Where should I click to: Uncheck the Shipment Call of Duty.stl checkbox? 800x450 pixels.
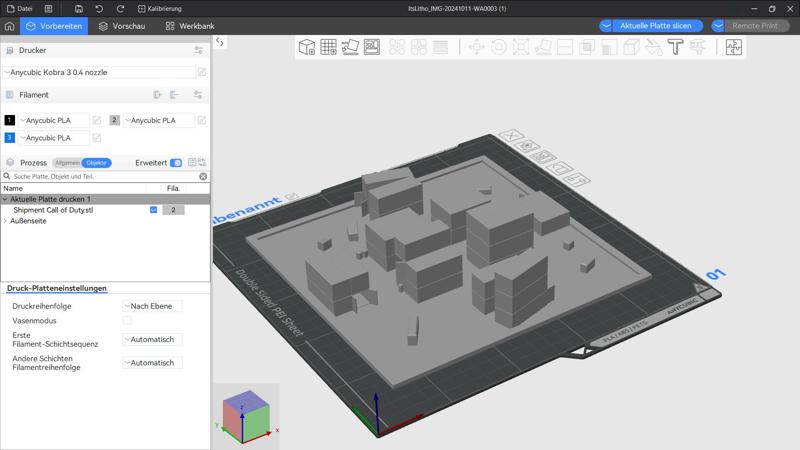154,210
